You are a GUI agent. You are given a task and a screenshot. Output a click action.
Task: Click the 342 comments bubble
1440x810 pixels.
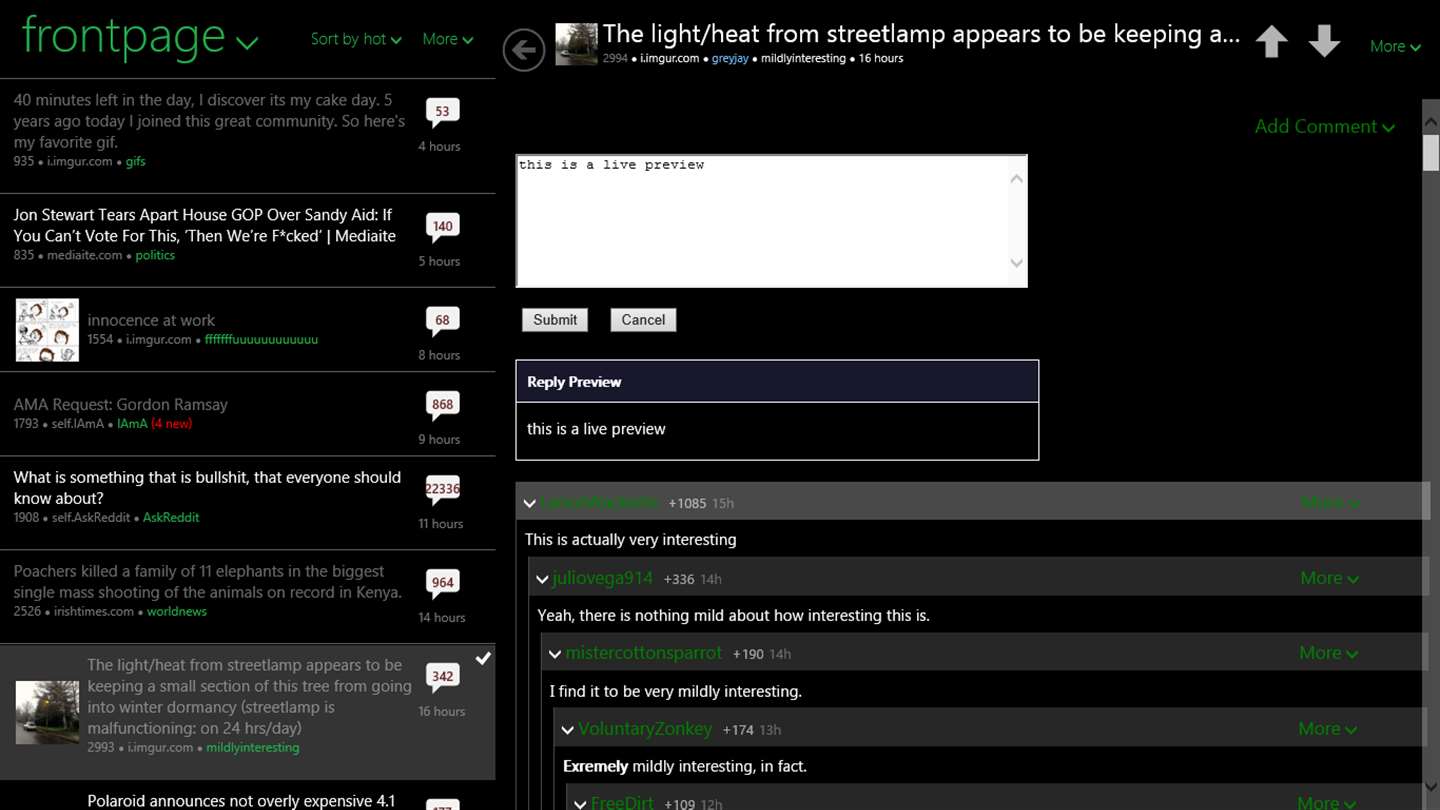(x=442, y=678)
